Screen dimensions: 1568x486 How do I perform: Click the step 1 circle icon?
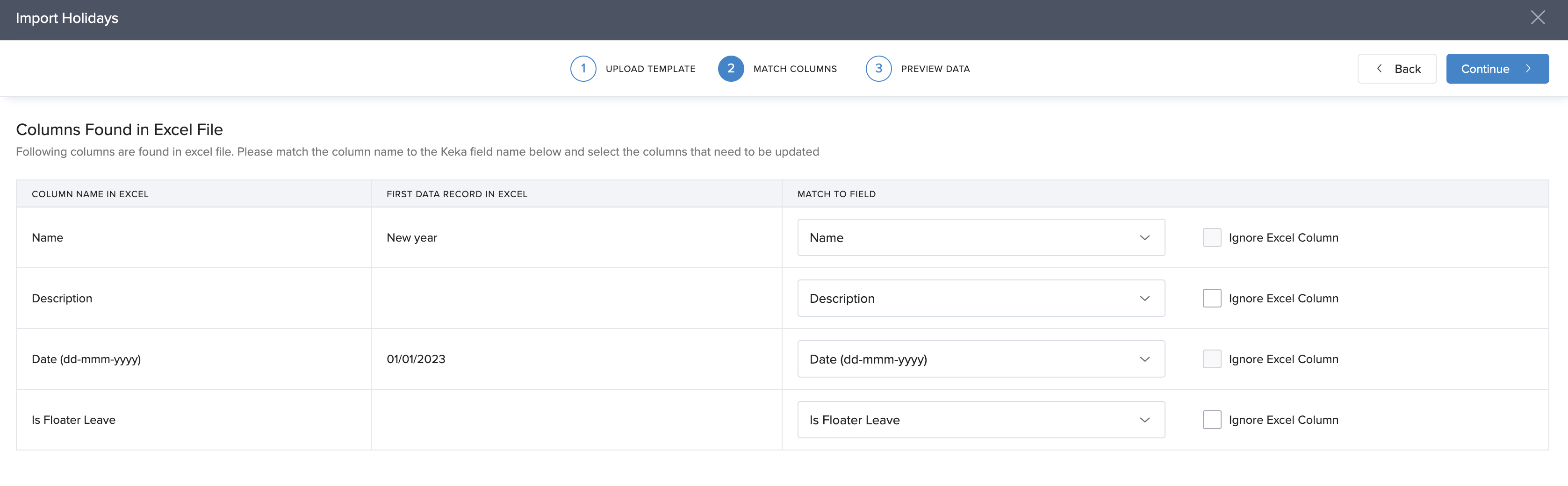click(583, 69)
